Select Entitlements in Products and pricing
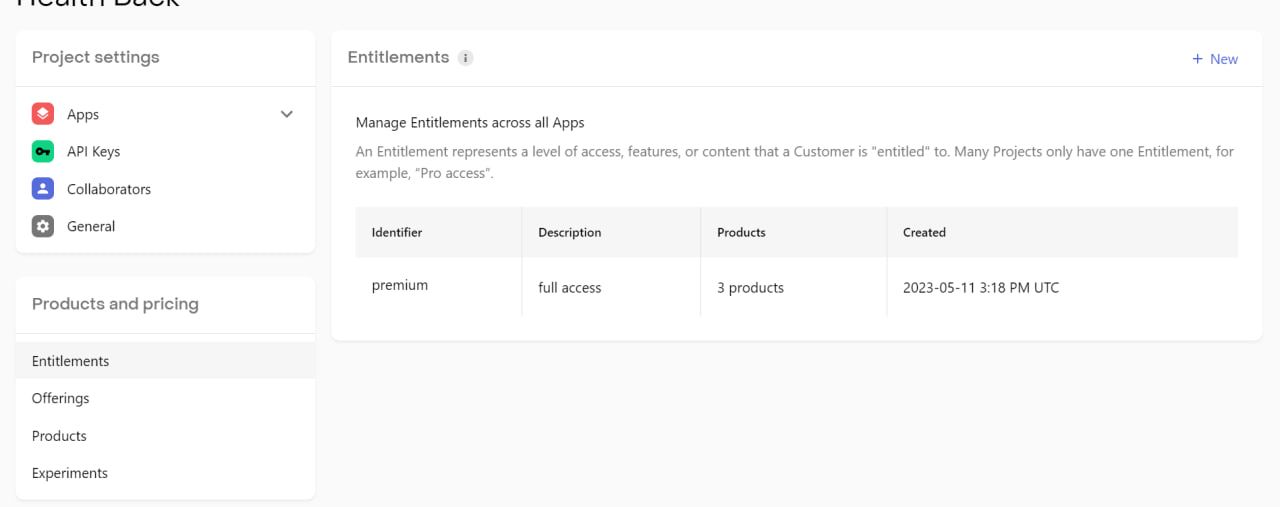1280x507 pixels. pos(165,361)
